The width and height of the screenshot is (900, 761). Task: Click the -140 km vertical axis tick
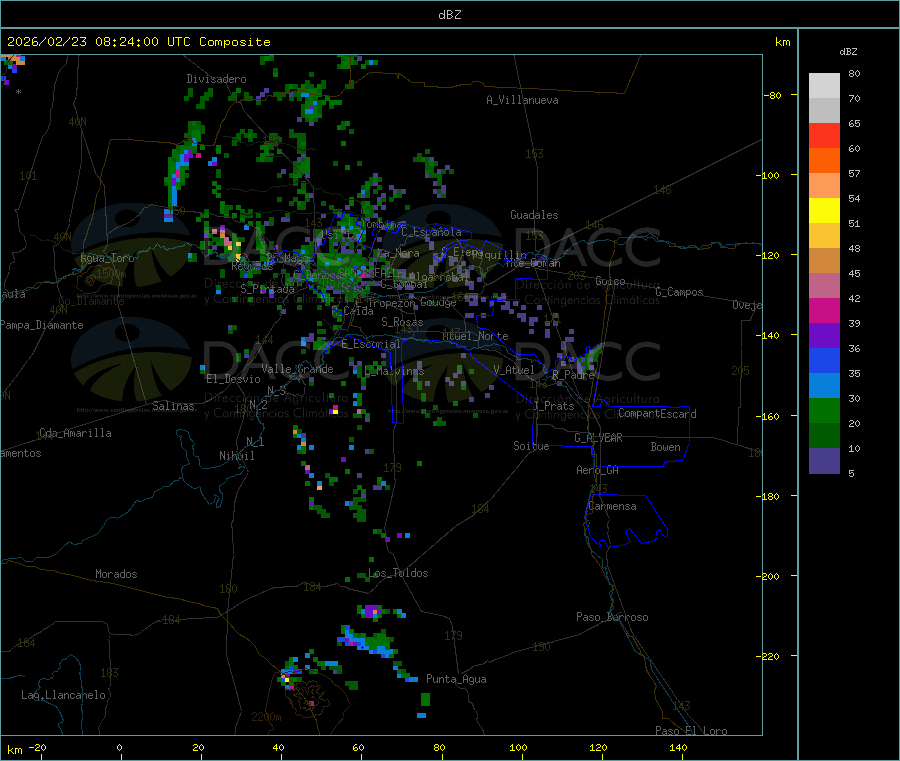click(768, 335)
